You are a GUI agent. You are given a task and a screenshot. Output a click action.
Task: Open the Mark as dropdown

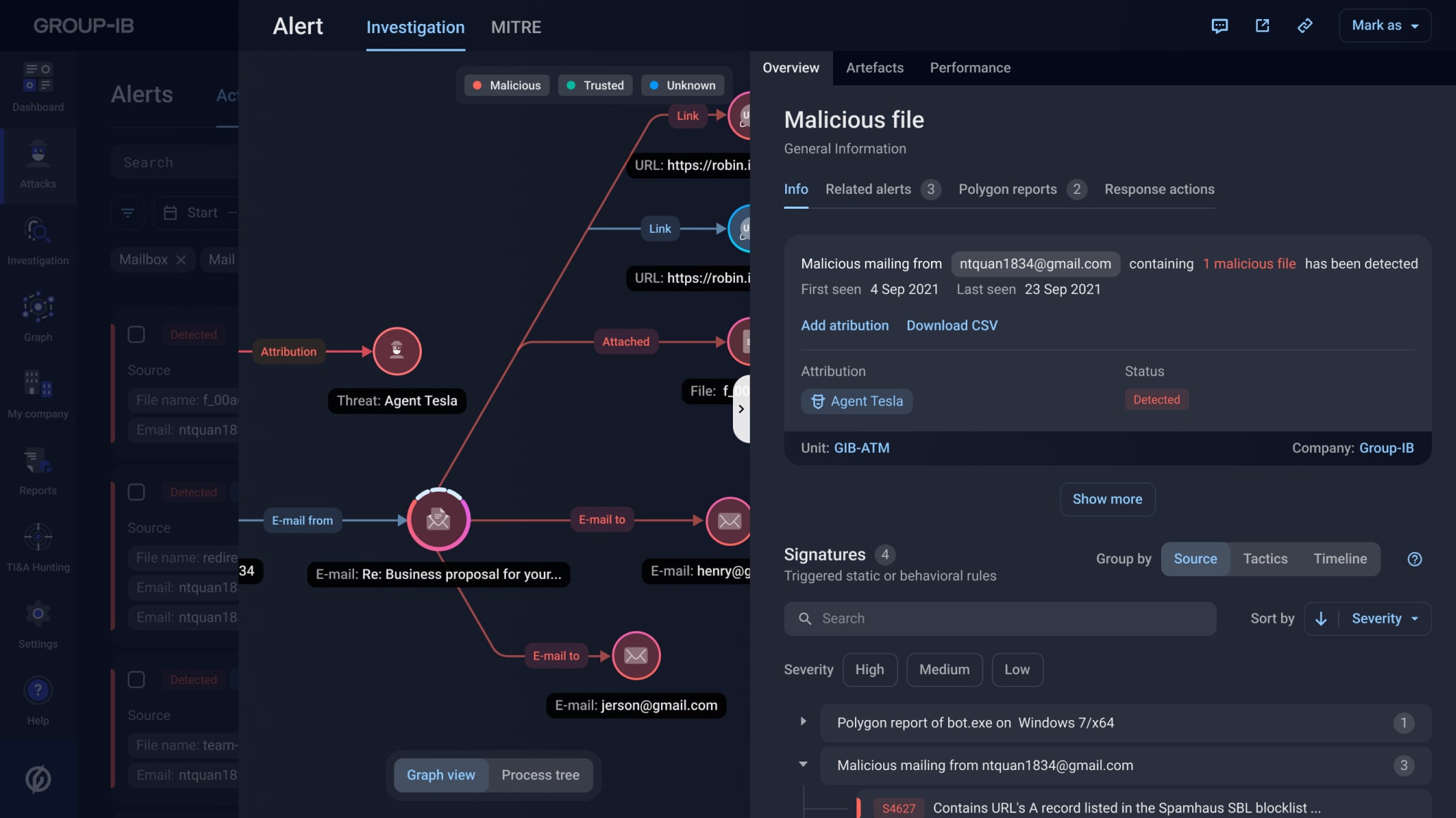1385,26
